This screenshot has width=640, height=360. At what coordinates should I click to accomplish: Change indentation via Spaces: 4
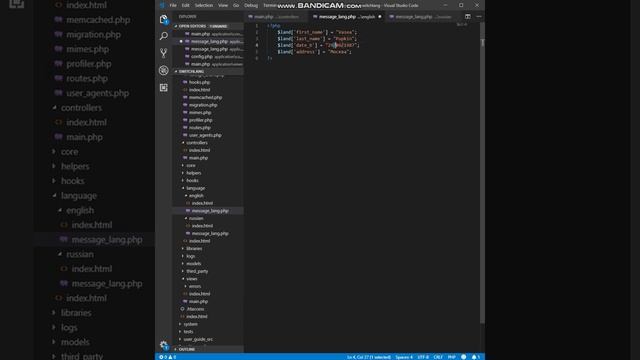(404, 357)
